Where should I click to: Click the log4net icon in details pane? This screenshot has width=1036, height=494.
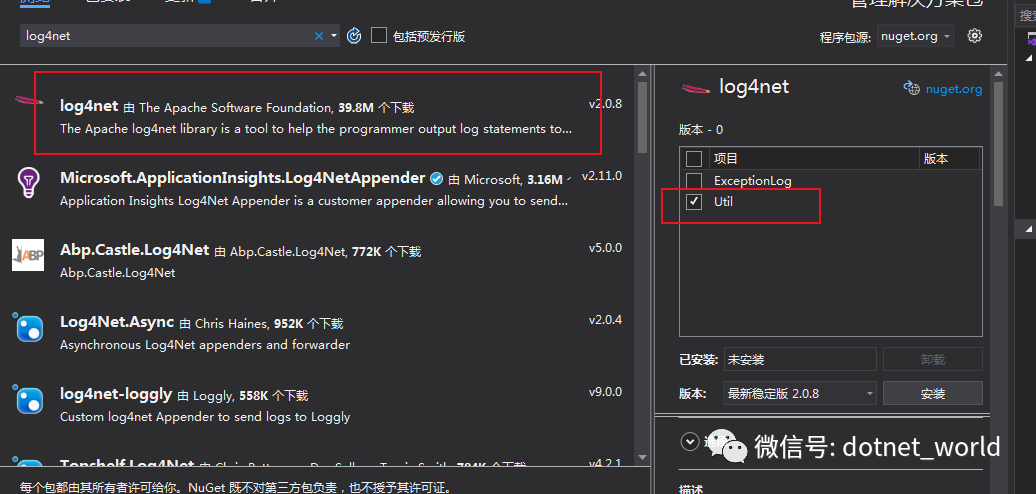[x=696, y=88]
